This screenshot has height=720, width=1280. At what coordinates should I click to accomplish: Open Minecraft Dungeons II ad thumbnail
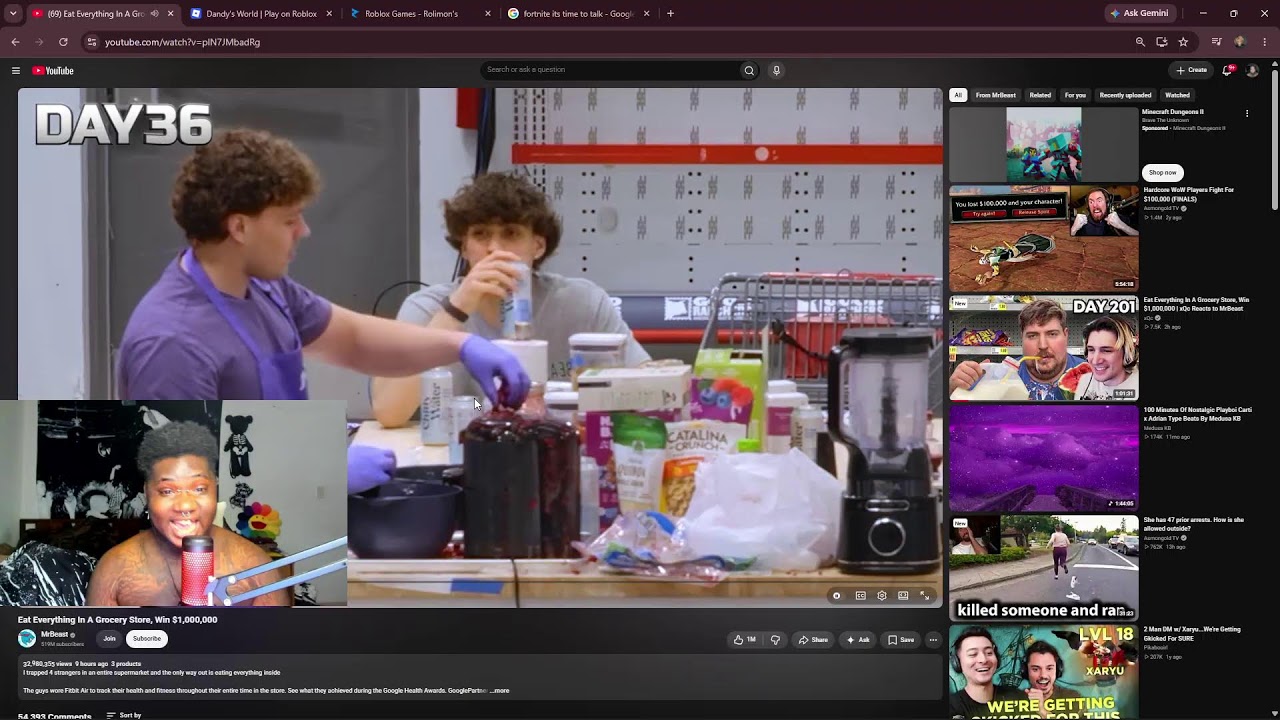1043,144
